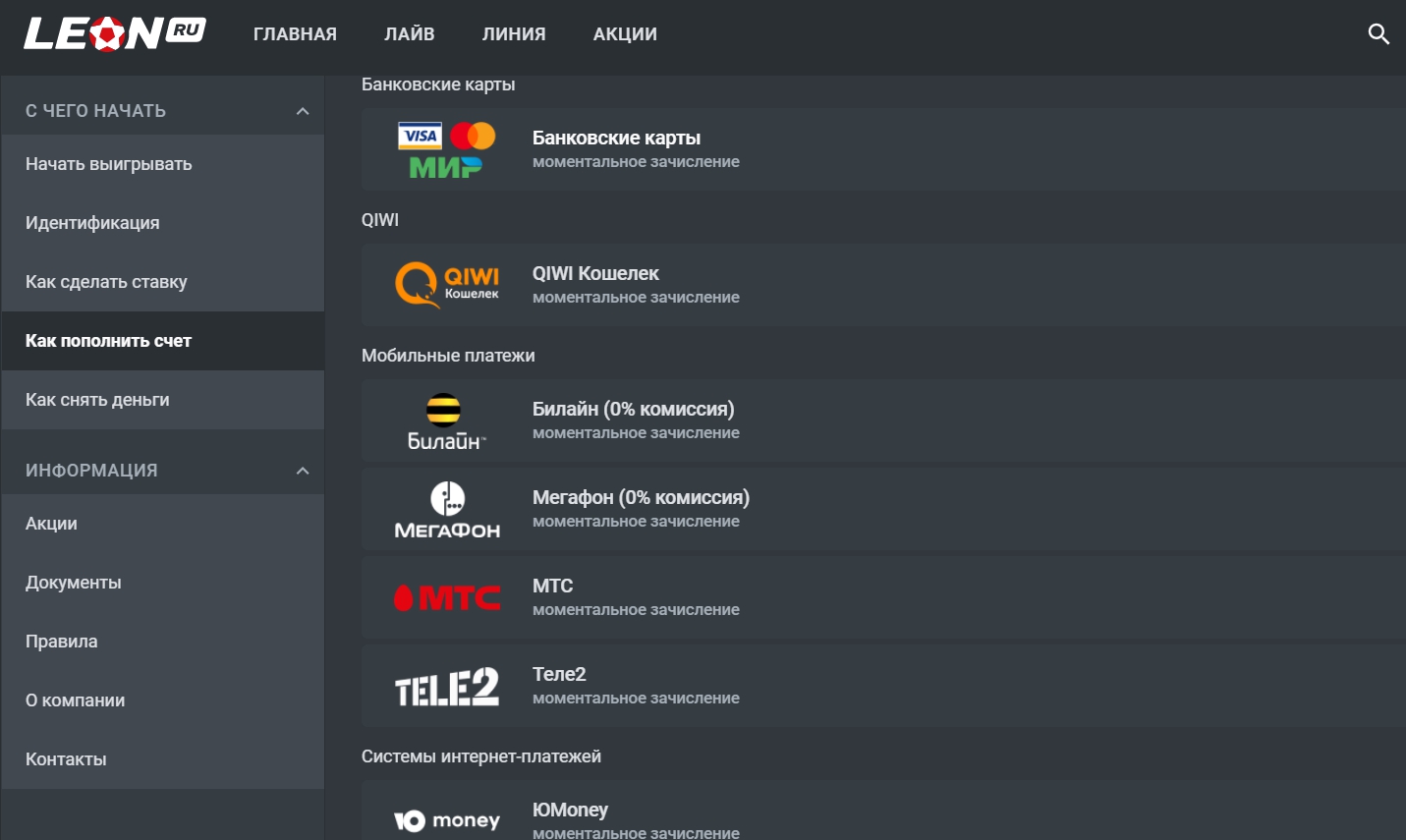
Task: Choose the red МТС logo
Action: click(447, 597)
